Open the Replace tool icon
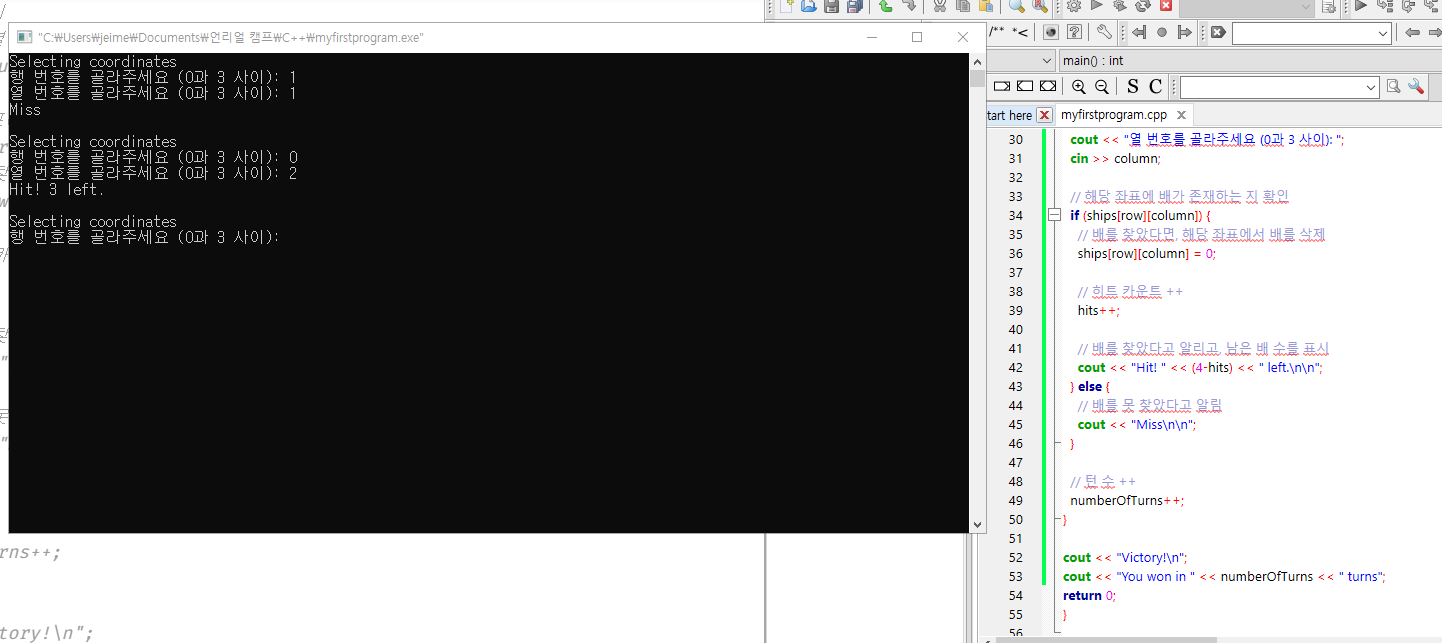This screenshot has width=1442, height=643. click(1040, 6)
